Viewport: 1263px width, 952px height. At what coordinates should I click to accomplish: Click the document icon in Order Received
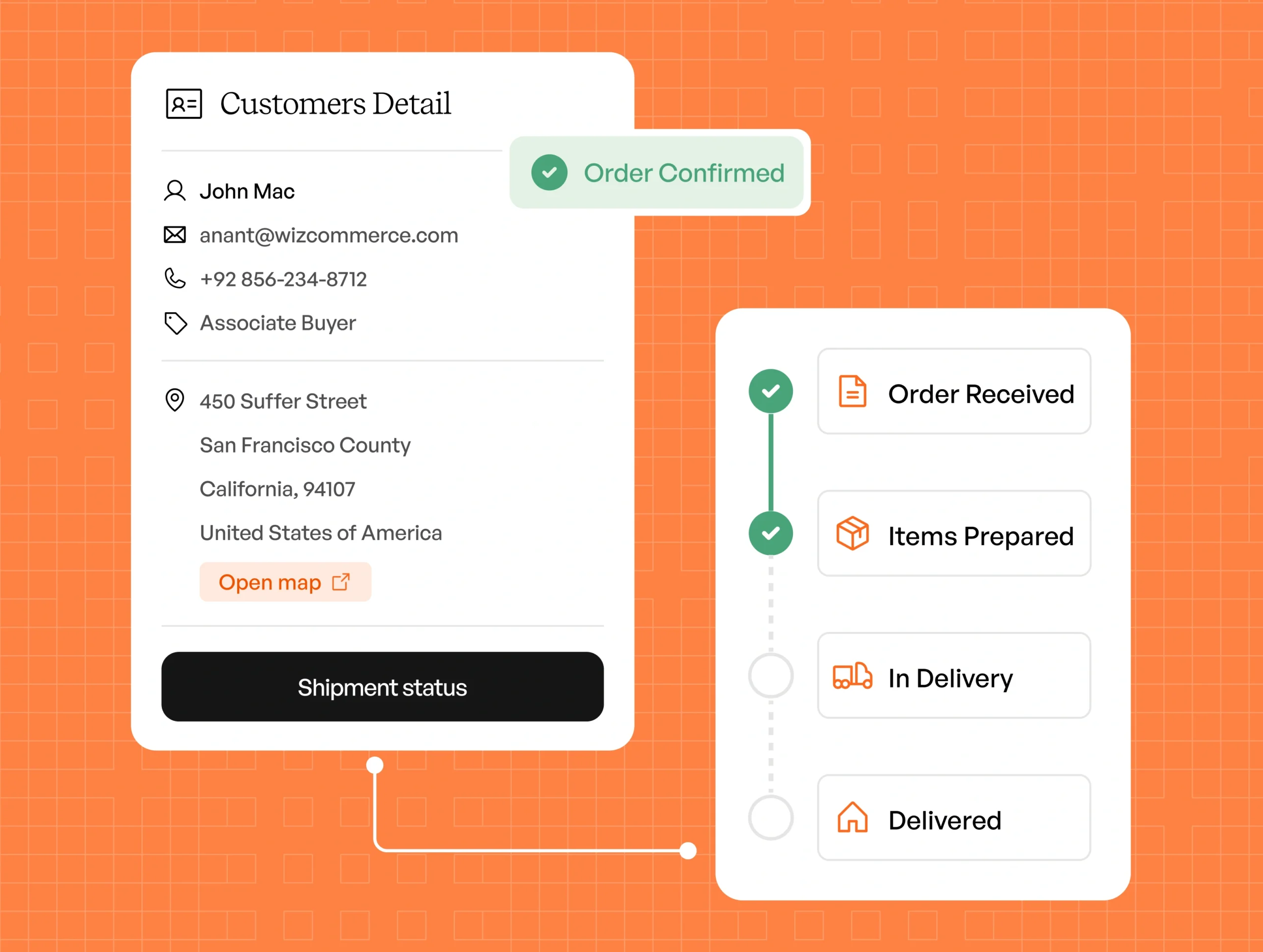click(x=852, y=392)
